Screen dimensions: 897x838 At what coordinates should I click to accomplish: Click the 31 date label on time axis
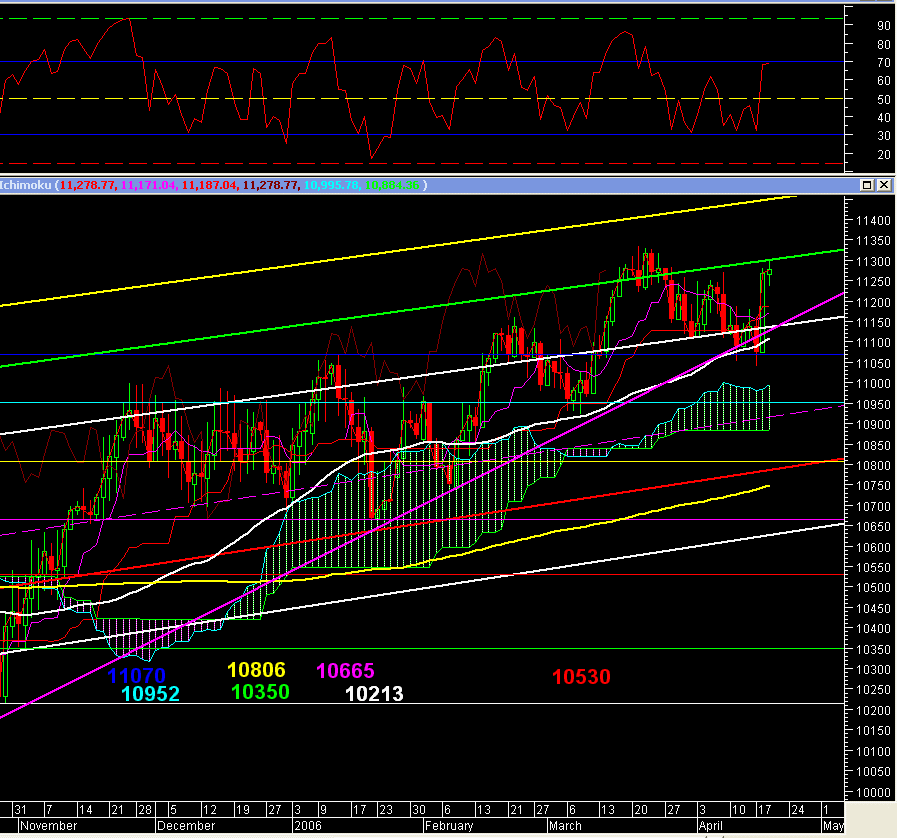pos(20,810)
